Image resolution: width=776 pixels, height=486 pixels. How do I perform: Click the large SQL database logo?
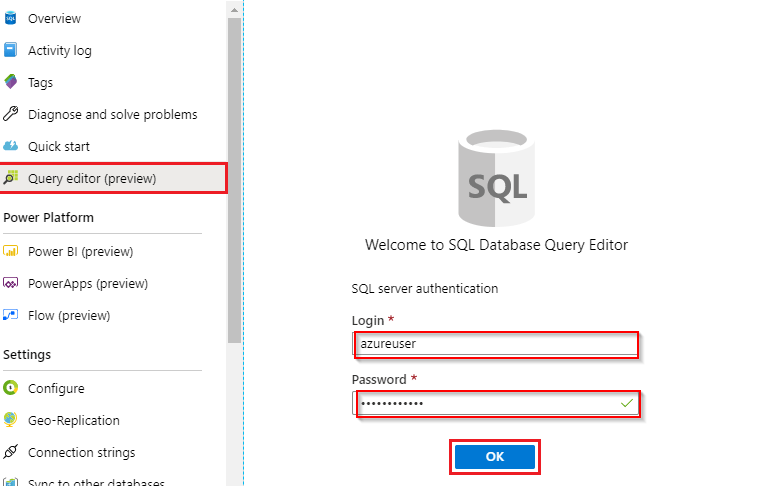click(496, 178)
